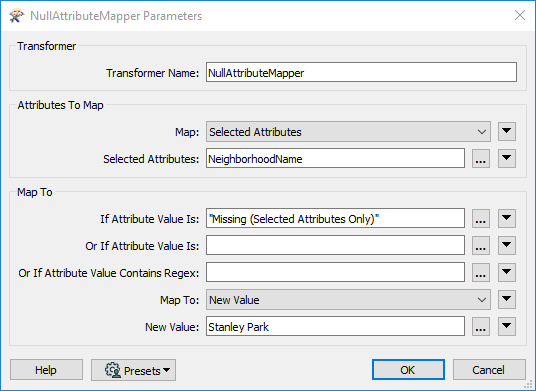Screen dimensions: 536x391
Task: Open arrow menu next to Map dropdown
Action: 507,132
